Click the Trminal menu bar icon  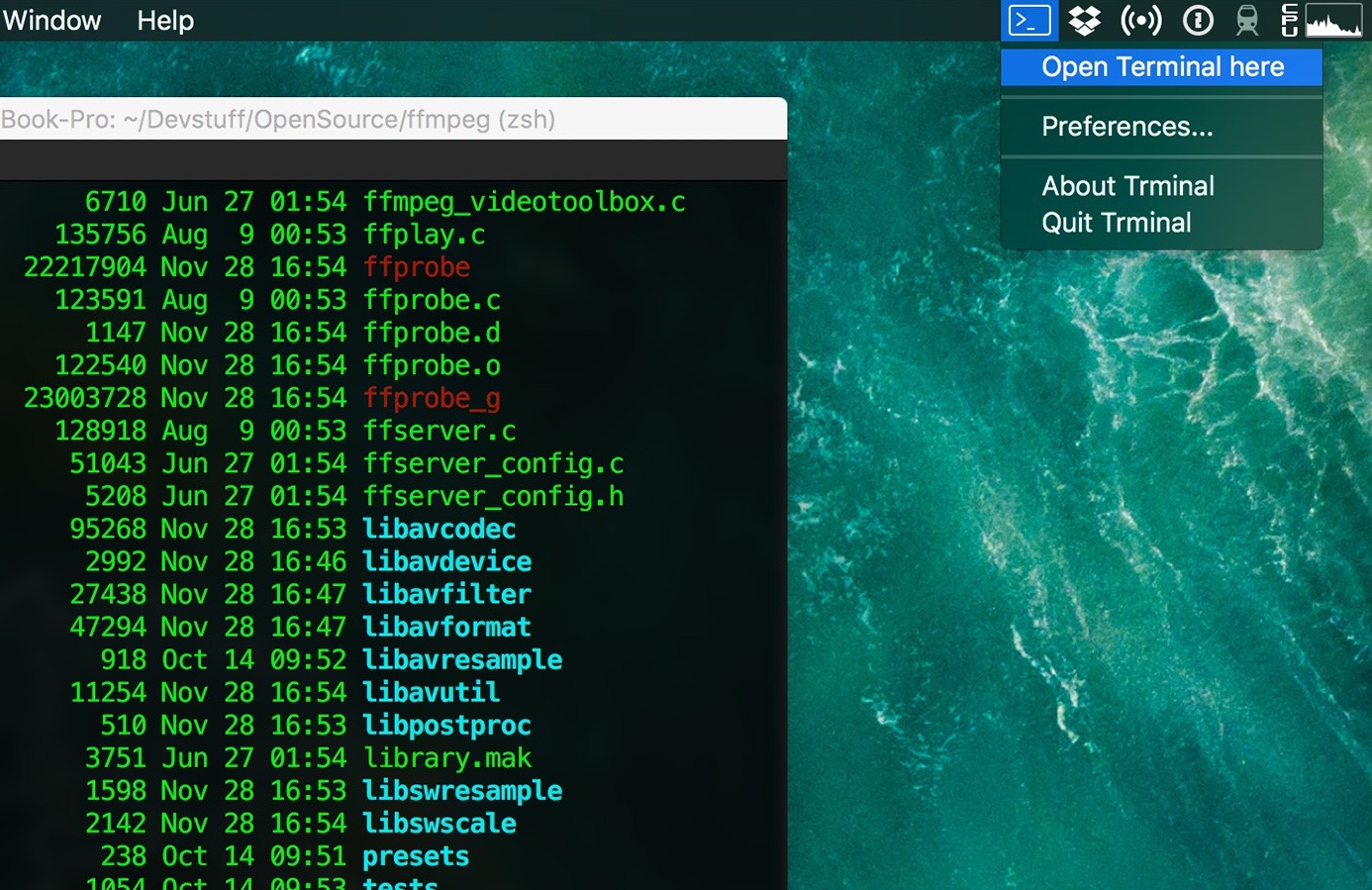(x=1029, y=20)
